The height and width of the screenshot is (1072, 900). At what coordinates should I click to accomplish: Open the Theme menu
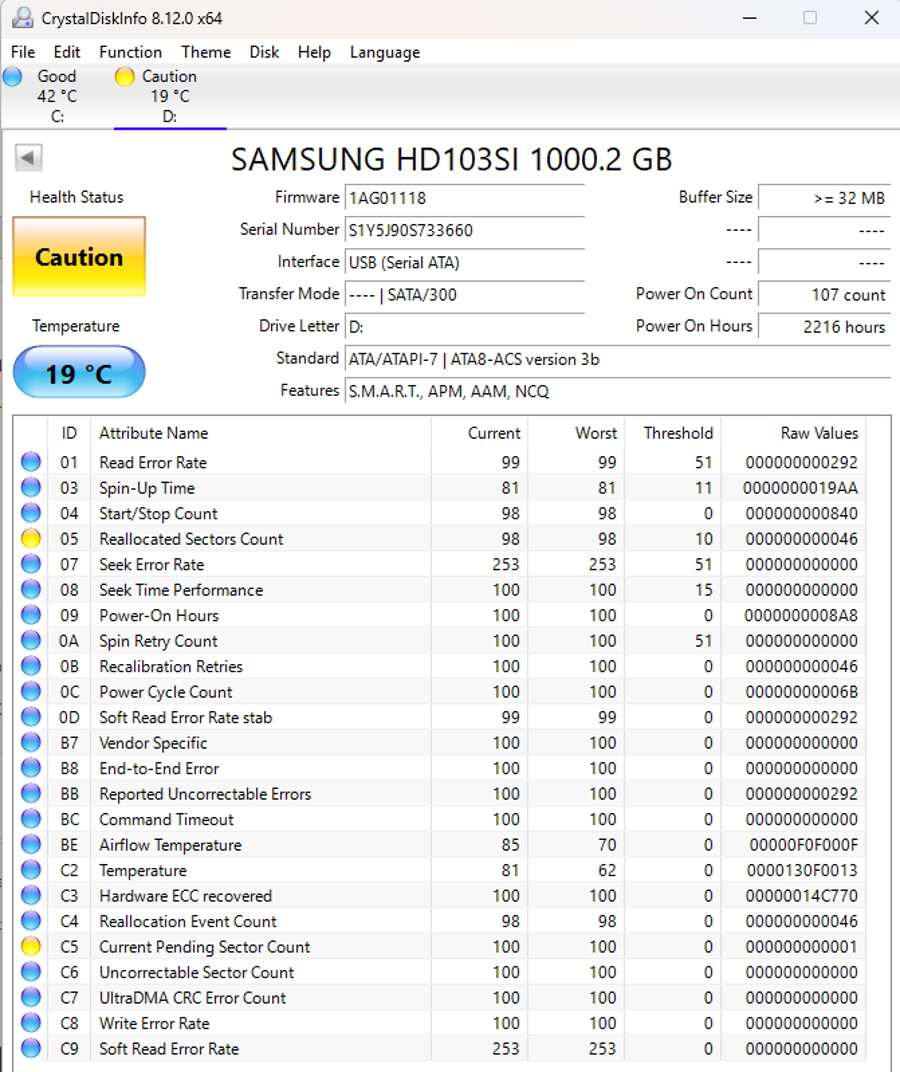[x=206, y=52]
